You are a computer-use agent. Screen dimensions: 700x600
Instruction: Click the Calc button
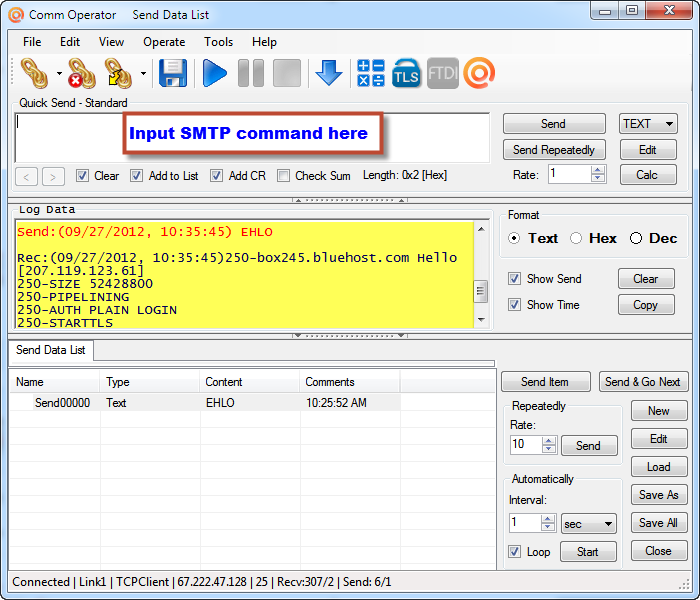(x=648, y=175)
